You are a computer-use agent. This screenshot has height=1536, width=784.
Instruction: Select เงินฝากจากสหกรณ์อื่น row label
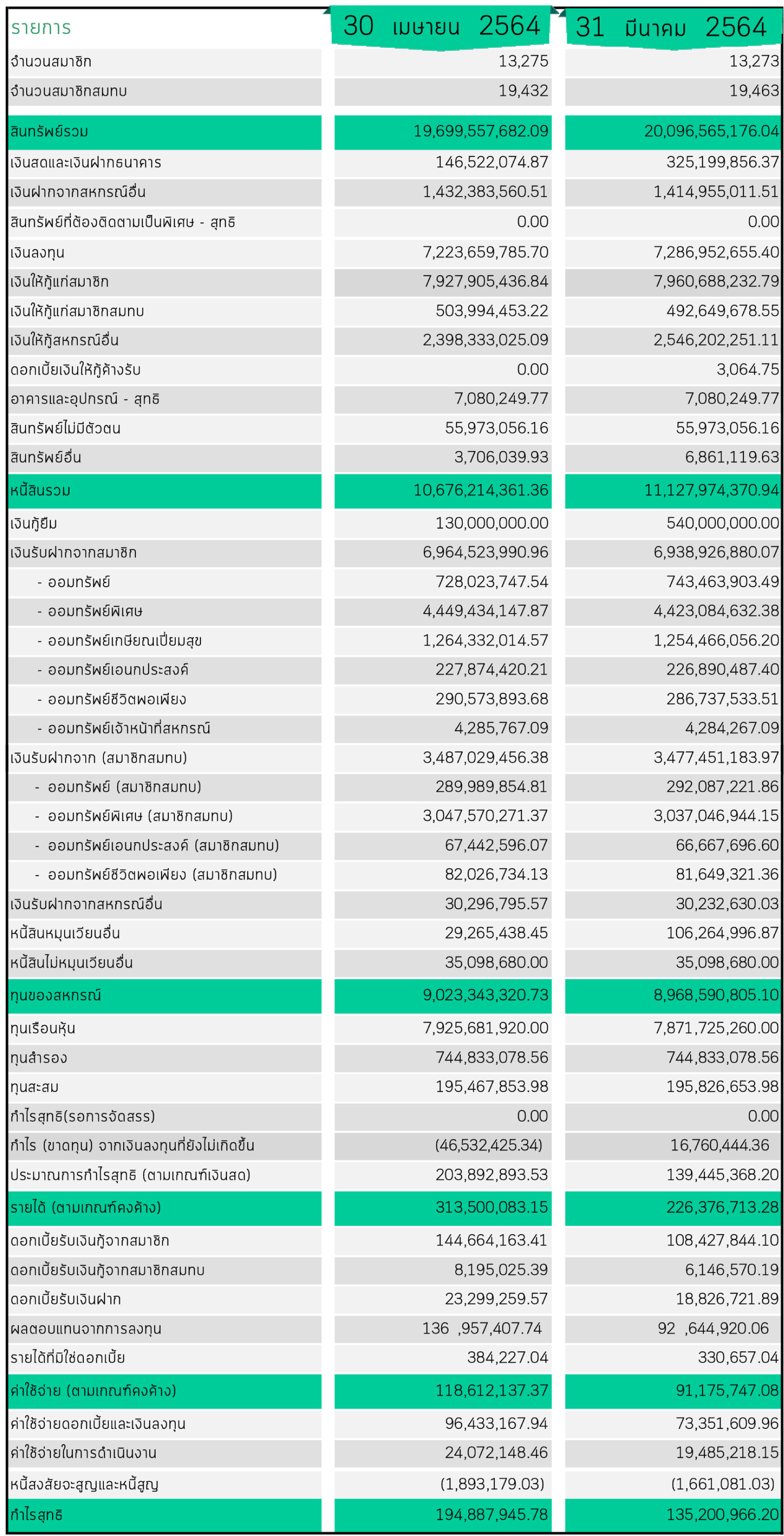(x=78, y=192)
